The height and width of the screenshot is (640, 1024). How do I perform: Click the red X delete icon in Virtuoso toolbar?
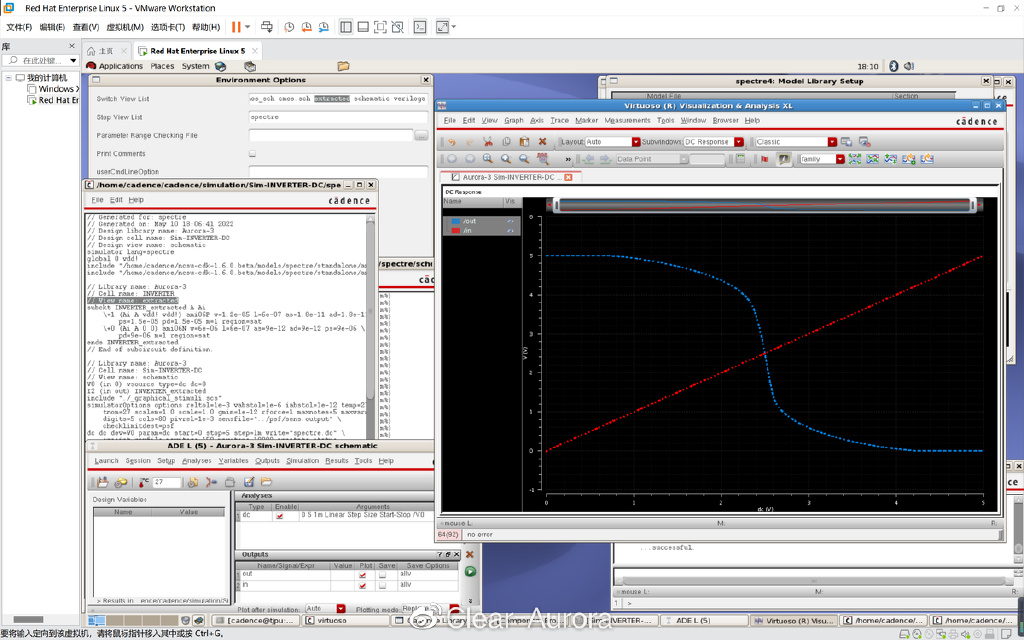click(542, 142)
